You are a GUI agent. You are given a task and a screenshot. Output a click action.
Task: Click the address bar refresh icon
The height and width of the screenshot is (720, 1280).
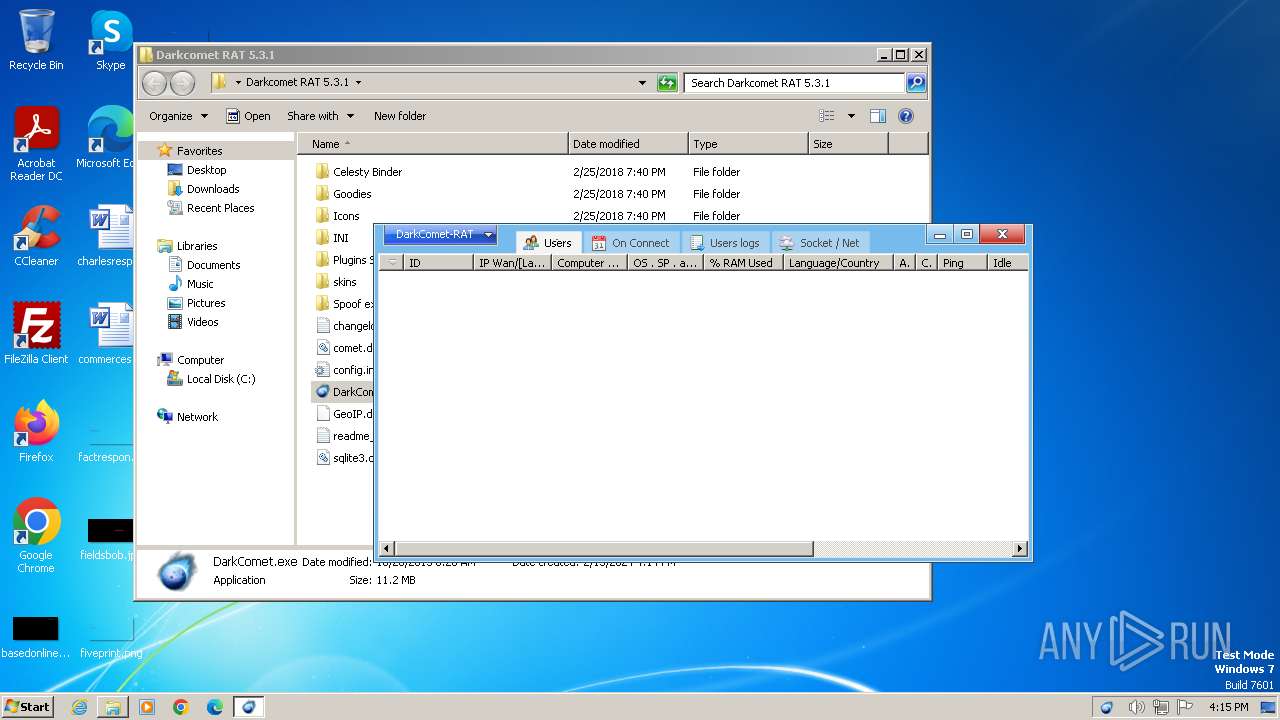(667, 83)
